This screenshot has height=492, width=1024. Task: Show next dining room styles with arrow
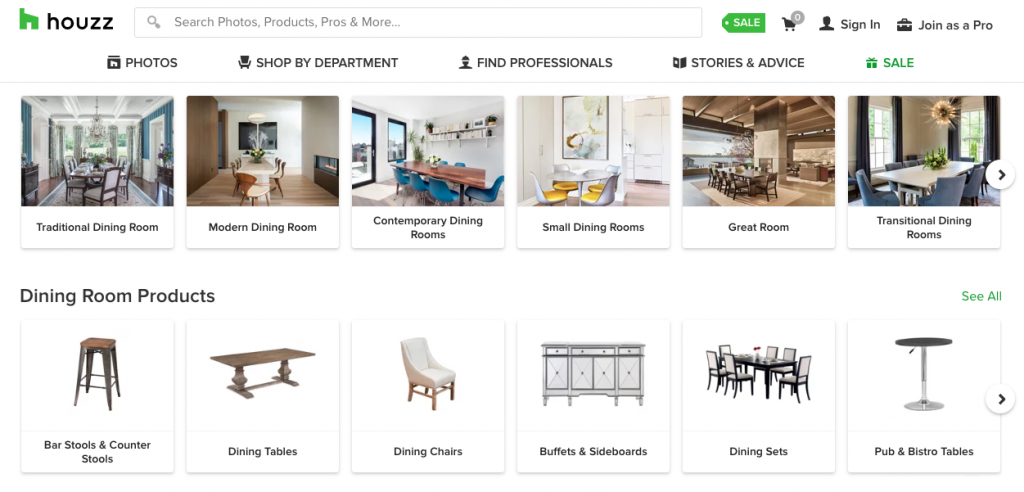pos(1000,174)
